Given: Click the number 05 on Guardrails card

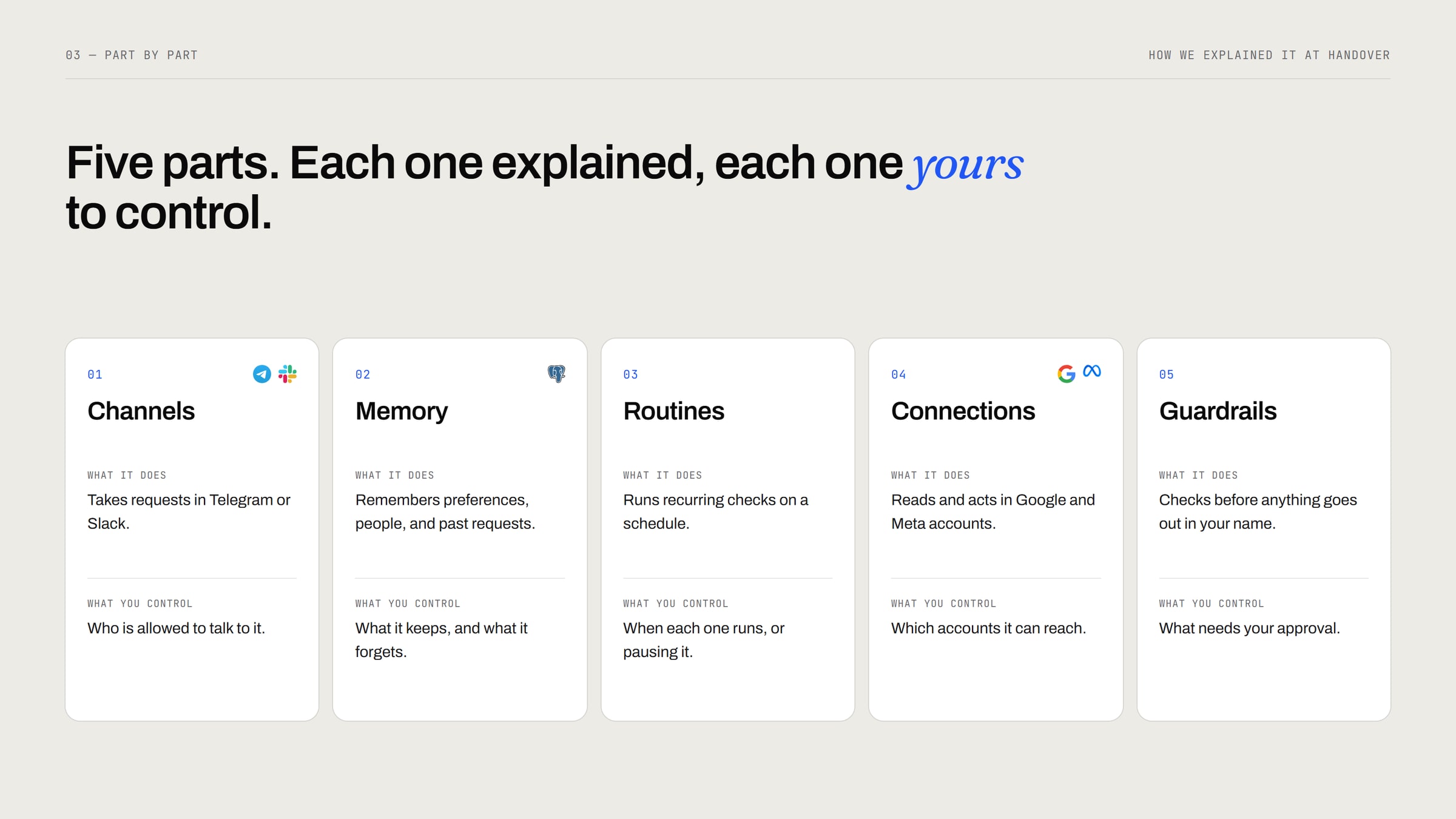Looking at the screenshot, I should point(1166,374).
